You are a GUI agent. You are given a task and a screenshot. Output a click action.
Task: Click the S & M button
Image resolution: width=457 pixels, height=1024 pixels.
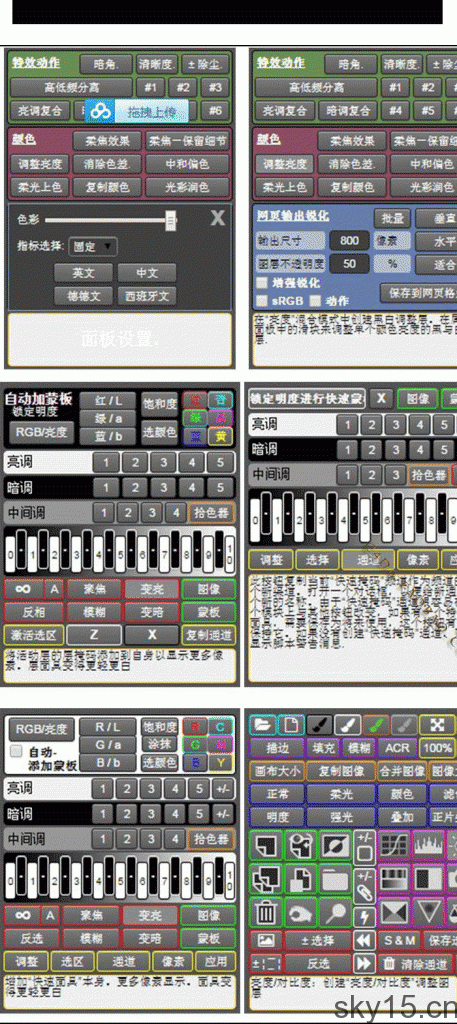pyautogui.click(x=400, y=940)
